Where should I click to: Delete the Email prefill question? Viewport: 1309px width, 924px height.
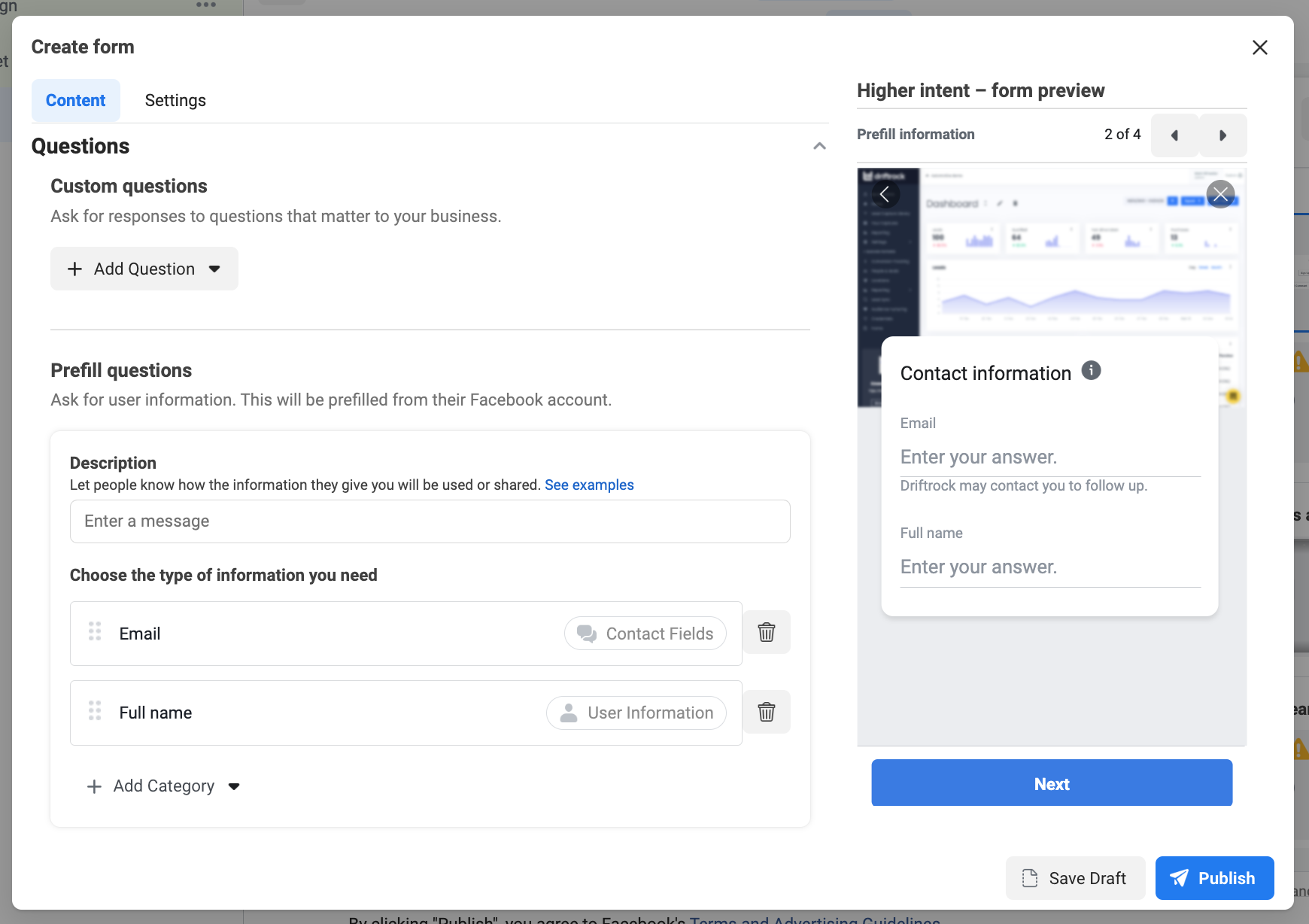tap(767, 632)
